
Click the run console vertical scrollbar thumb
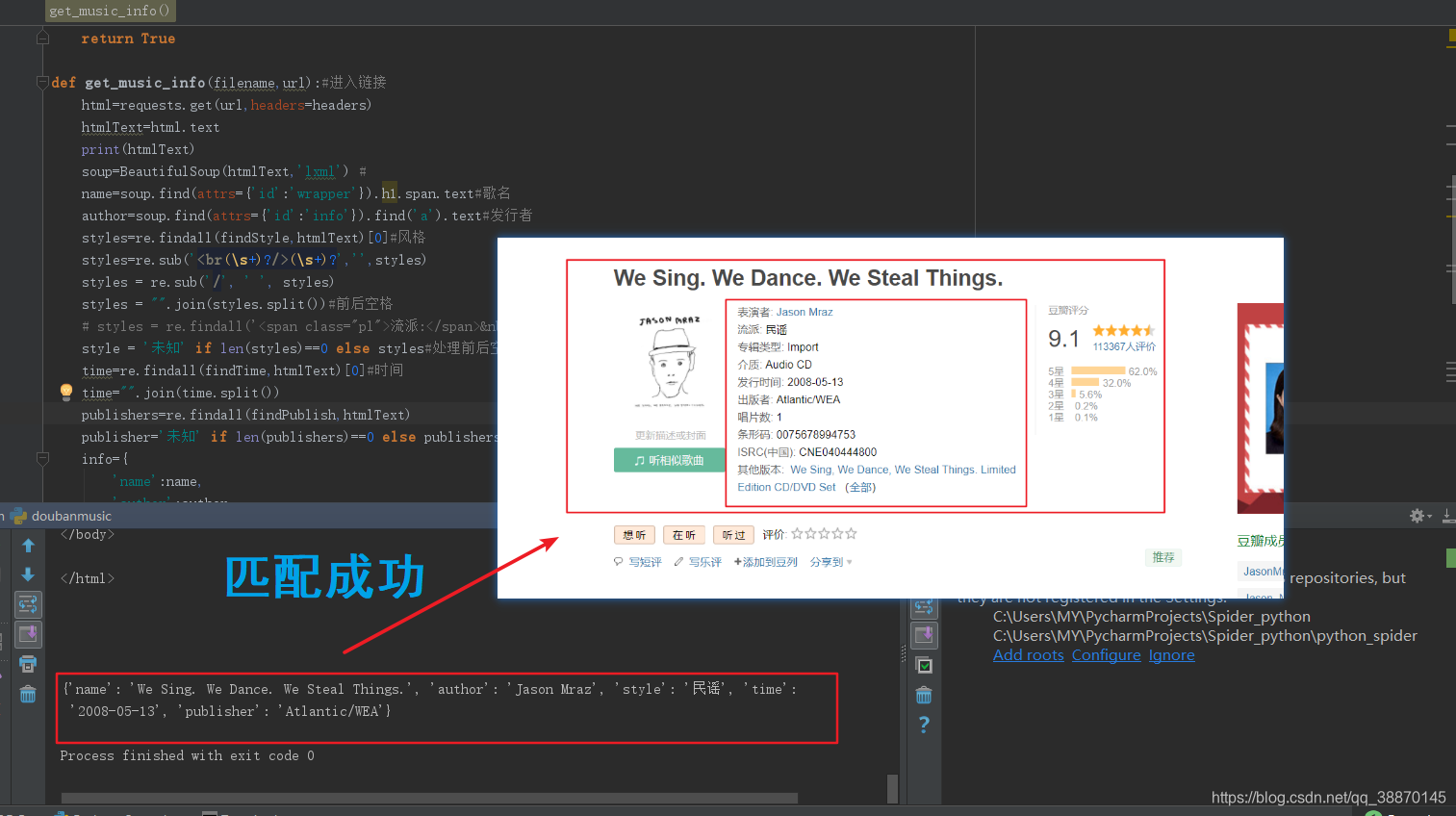pyautogui.click(x=892, y=788)
